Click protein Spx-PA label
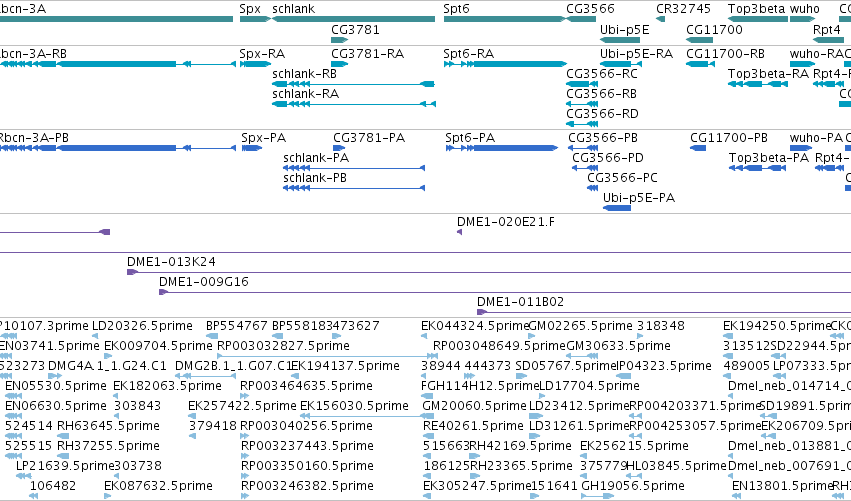The width and height of the screenshot is (851, 501). coord(264,138)
